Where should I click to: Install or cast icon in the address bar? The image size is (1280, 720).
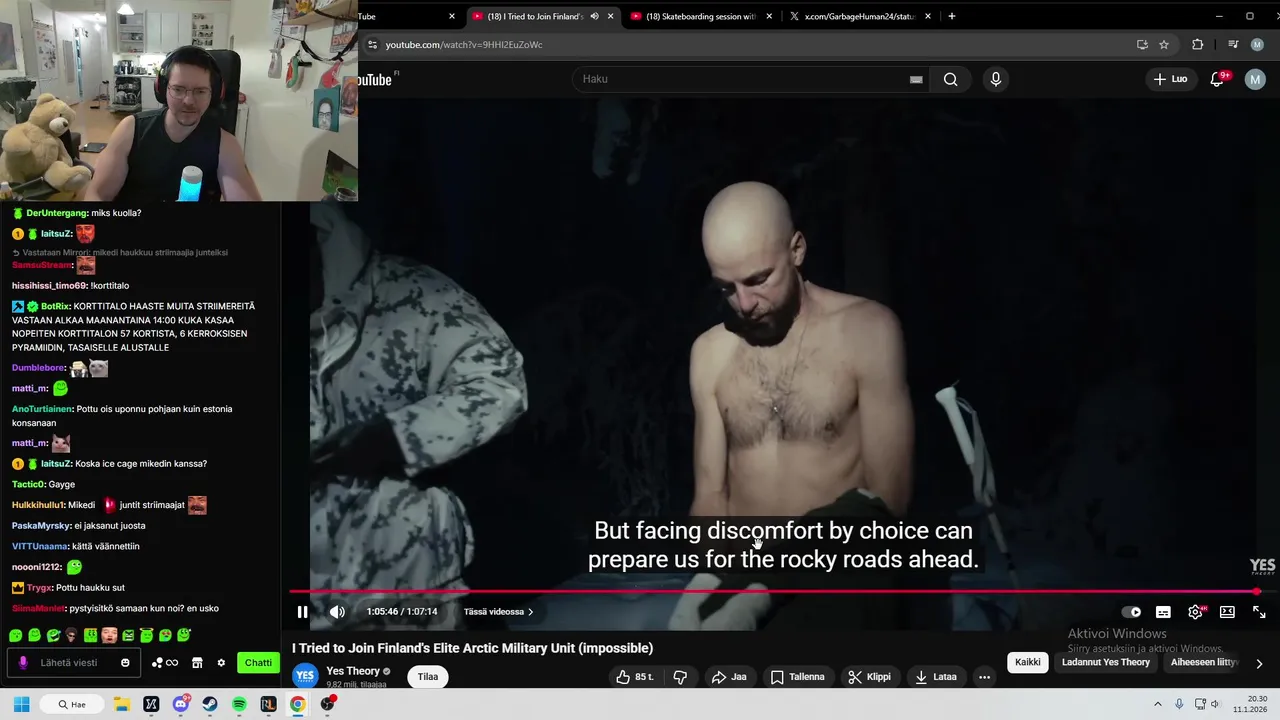click(x=1142, y=45)
